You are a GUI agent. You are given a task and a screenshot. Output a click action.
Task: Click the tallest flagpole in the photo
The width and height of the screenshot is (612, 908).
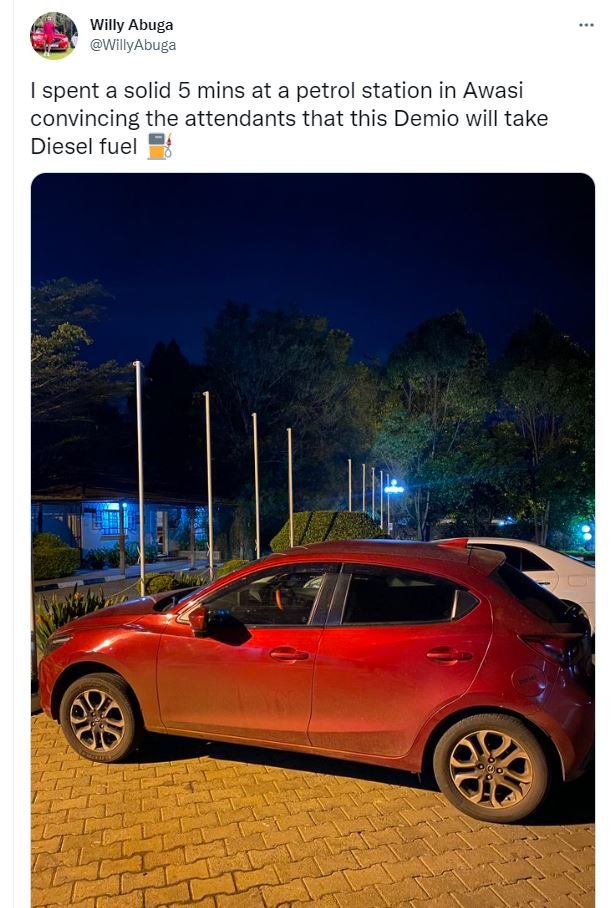pos(140,478)
